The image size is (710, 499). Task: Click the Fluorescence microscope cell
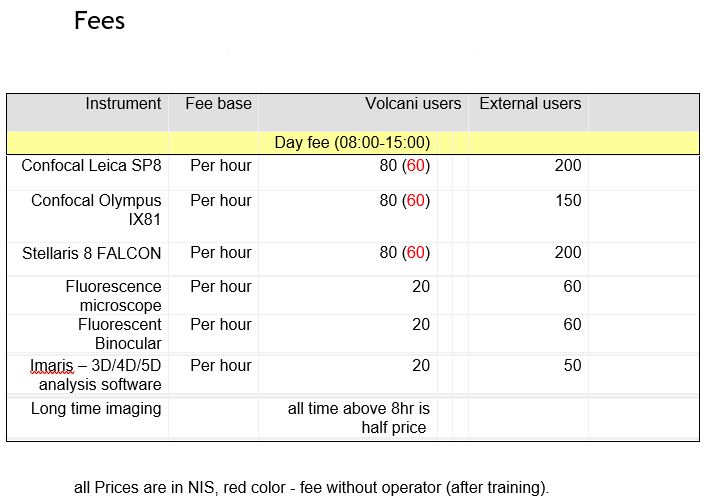(113, 295)
